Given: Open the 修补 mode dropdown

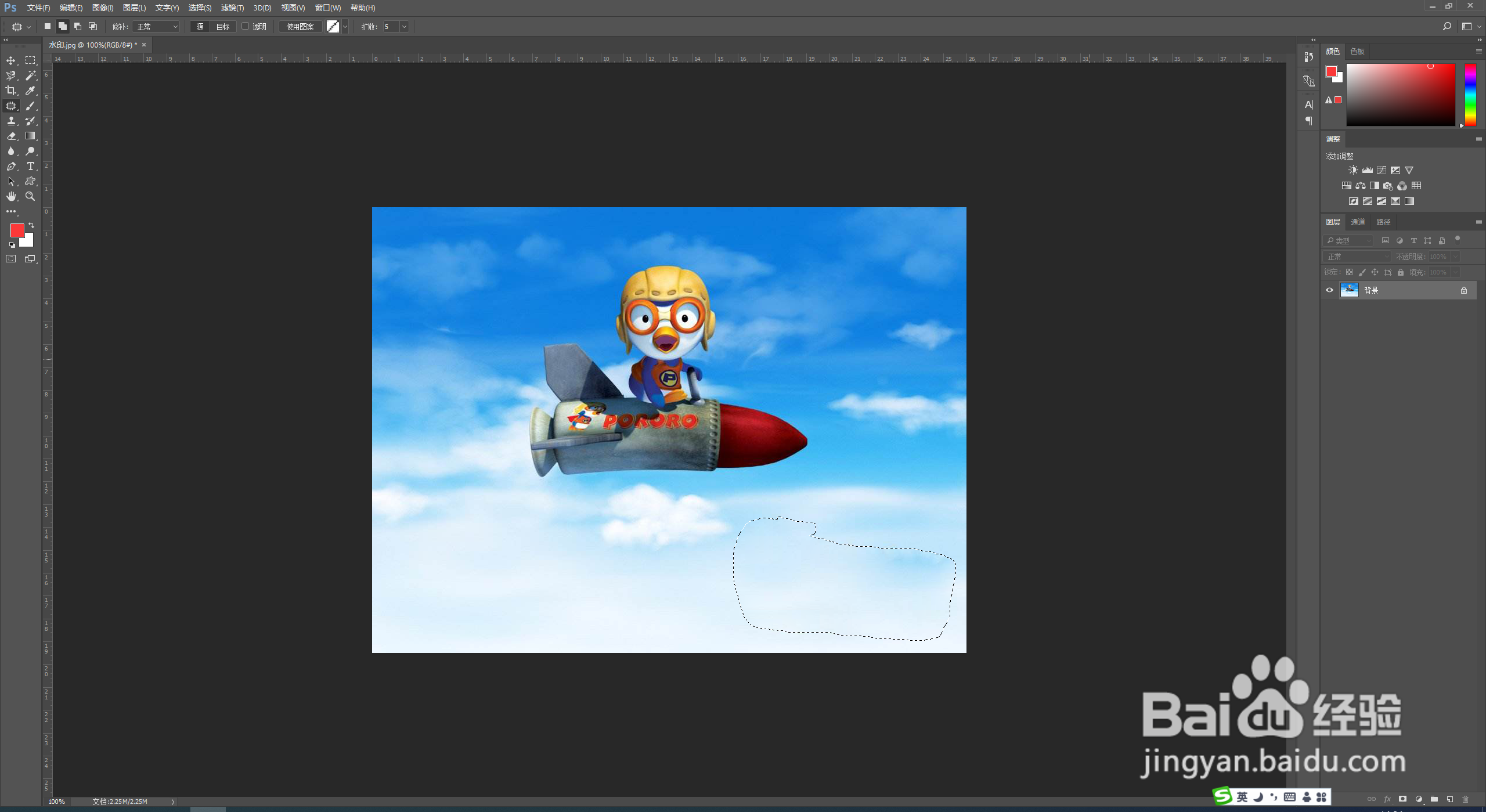Looking at the screenshot, I should pos(156,27).
